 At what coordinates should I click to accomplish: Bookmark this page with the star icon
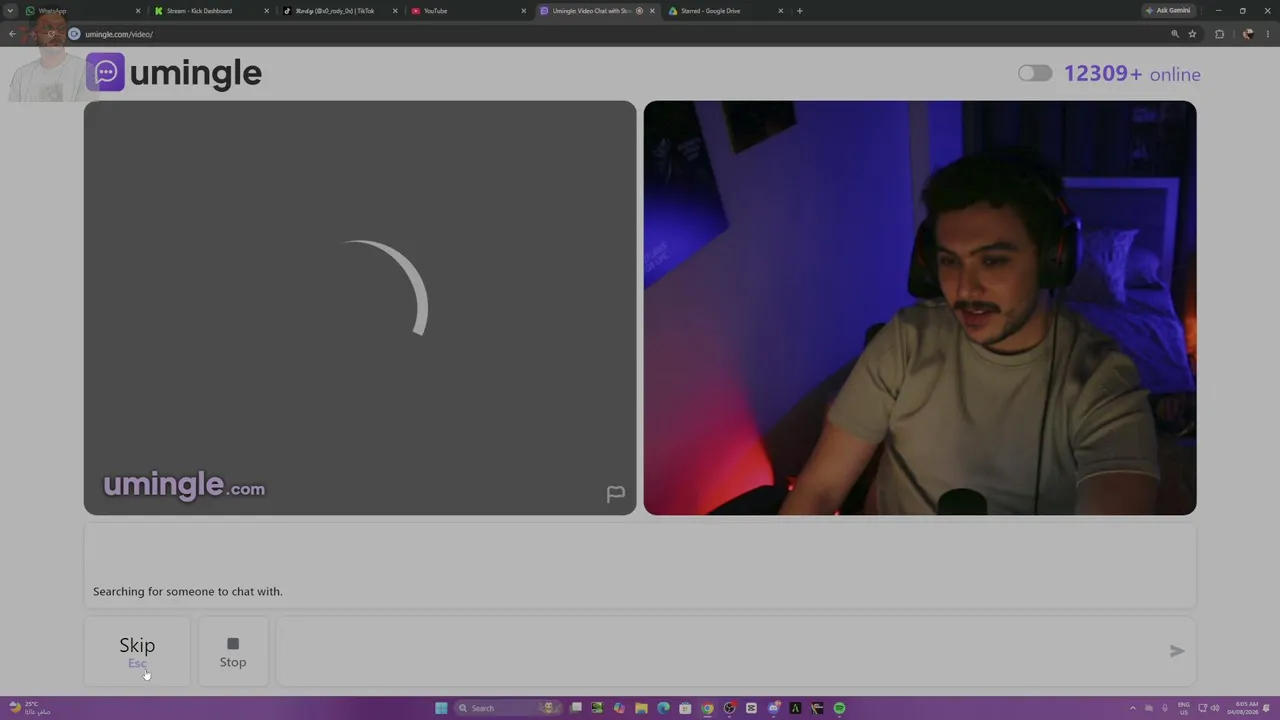[1192, 34]
